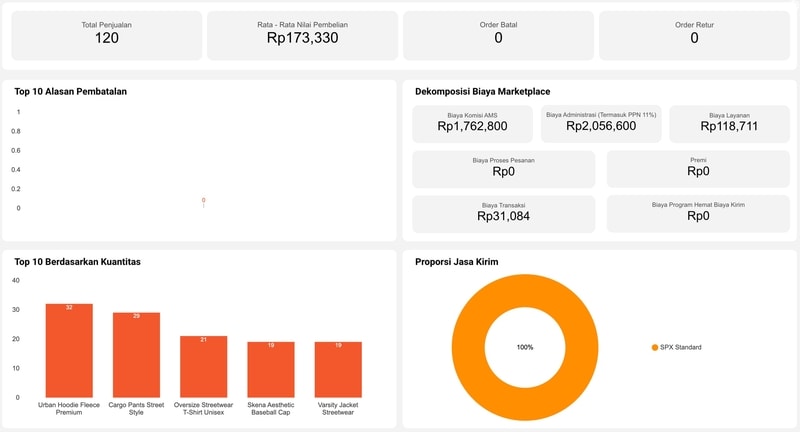Screen dimensions: 800x432
Task: Click the Premi scorecard
Action: 698,168
